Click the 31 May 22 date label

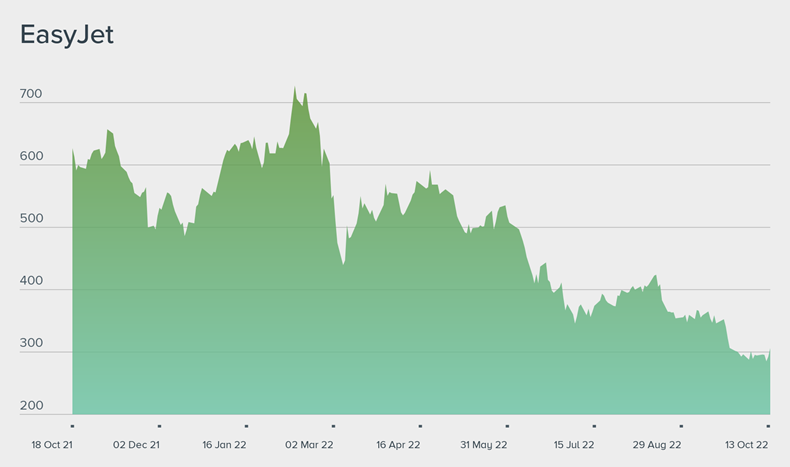tap(484, 444)
